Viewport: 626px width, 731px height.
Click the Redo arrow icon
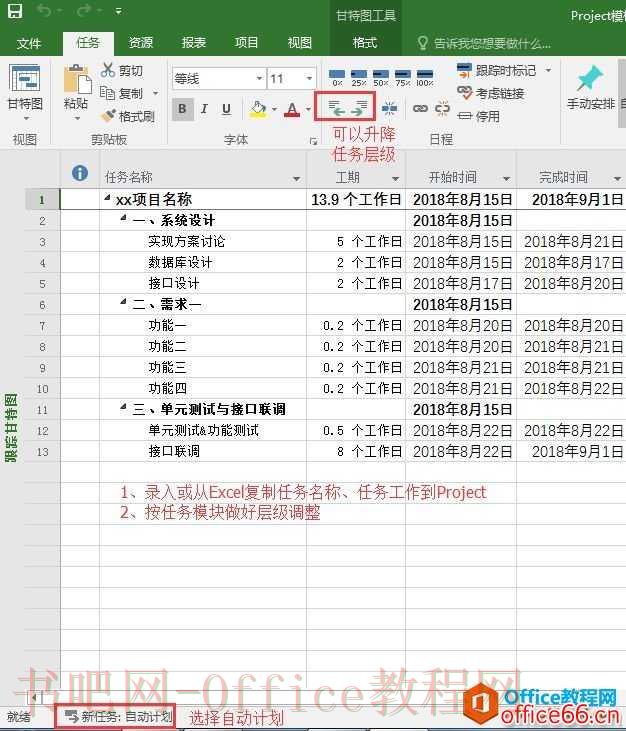click(x=84, y=10)
